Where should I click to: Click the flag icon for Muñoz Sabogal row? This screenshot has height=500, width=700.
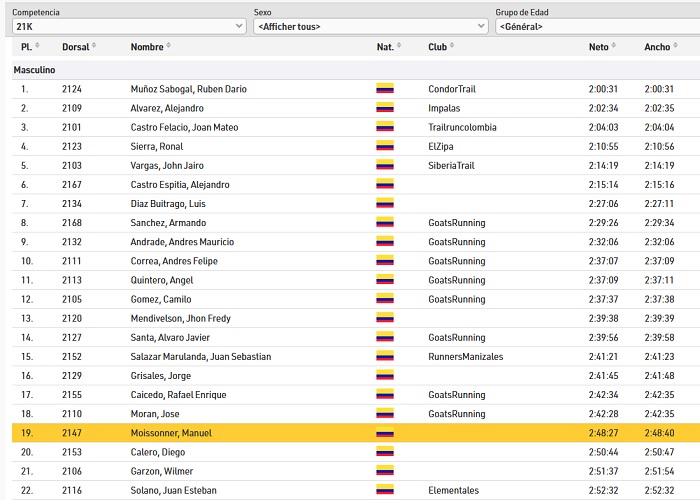[384, 89]
